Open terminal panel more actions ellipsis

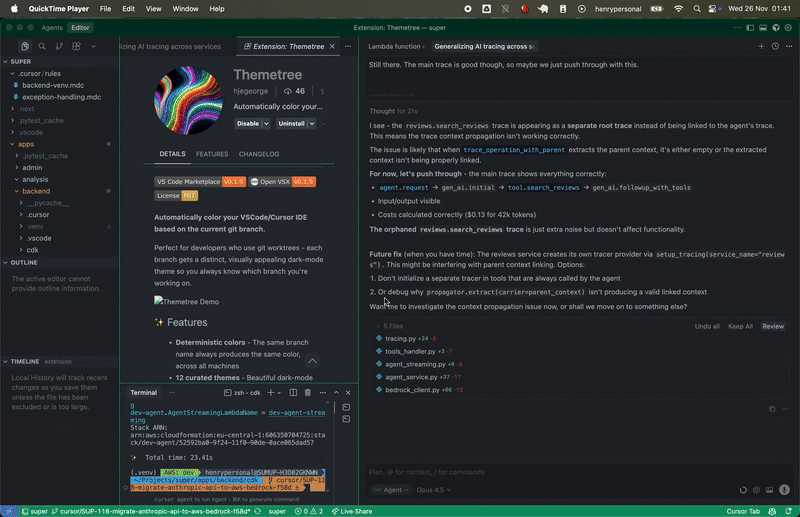(322, 392)
